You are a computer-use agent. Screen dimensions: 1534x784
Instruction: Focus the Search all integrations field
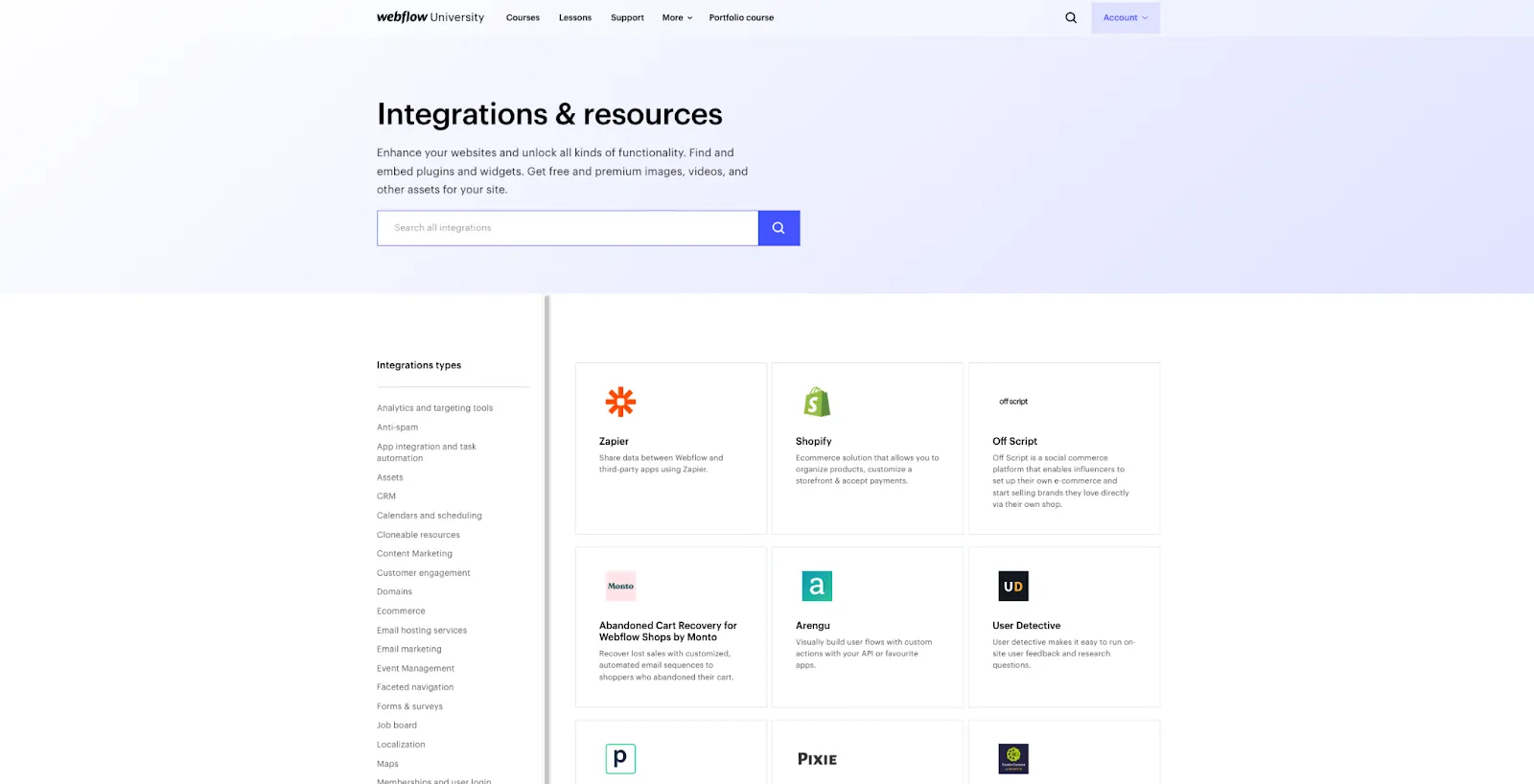click(568, 228)
